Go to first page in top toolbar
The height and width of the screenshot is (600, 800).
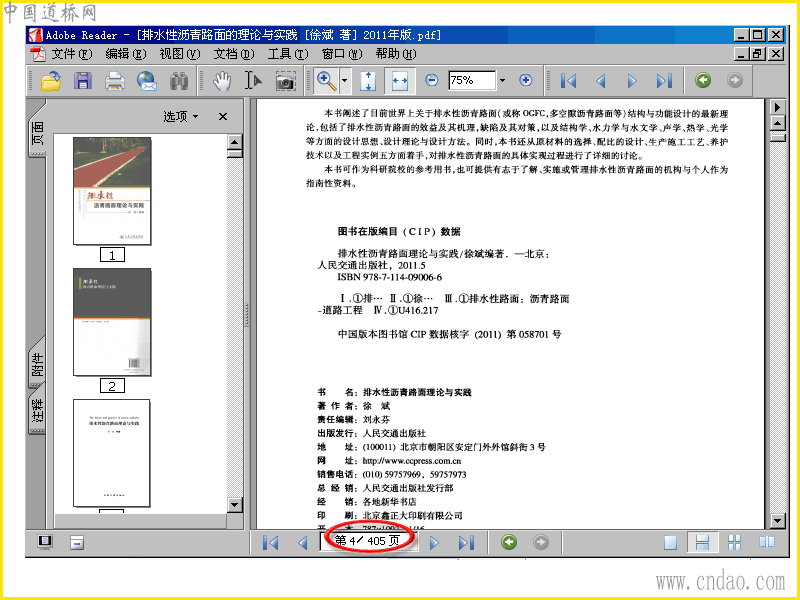click(x=568, y=81)
